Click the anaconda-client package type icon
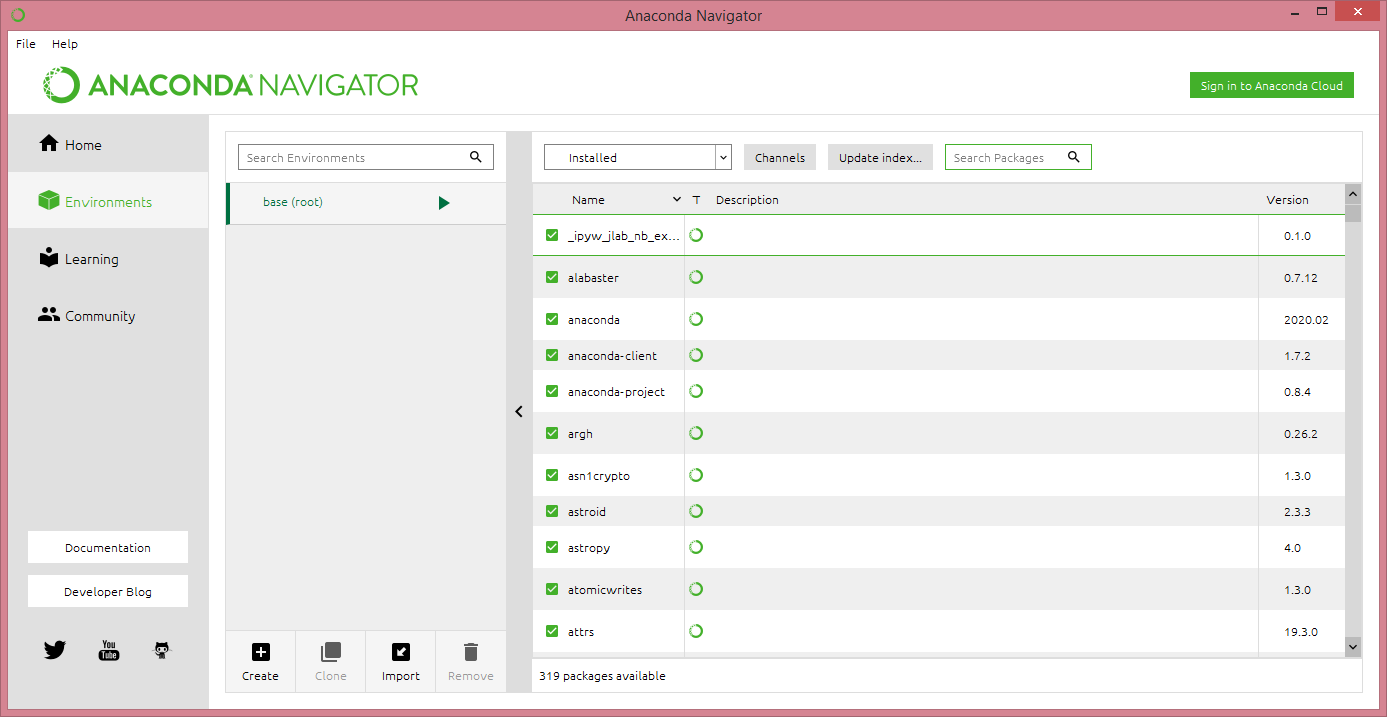The width and height of the screenshot is (1387, 717). [x=696, y=355]
